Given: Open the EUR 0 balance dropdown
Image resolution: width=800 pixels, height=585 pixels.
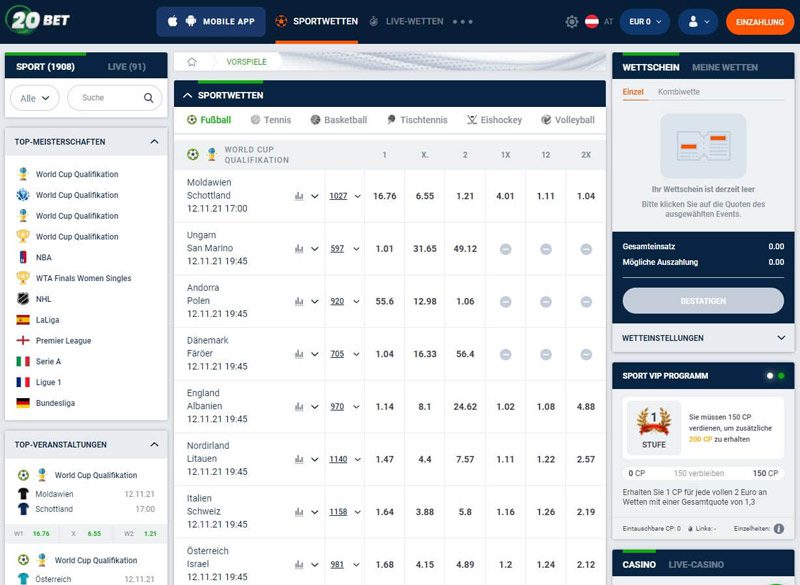Looking at the screenshot, I should click(644, 21).
